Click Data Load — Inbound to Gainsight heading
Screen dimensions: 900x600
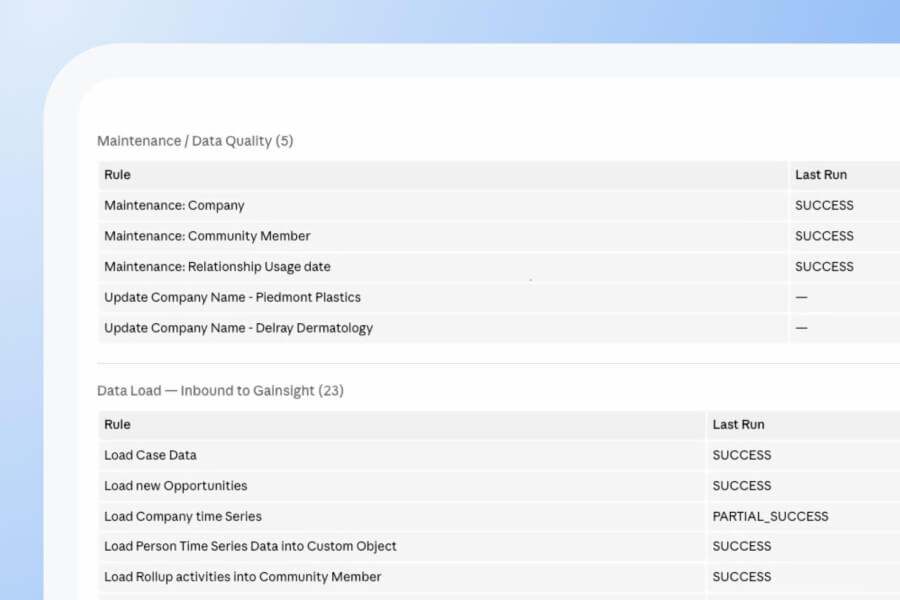pyautogui.click(x=220, y=390)
